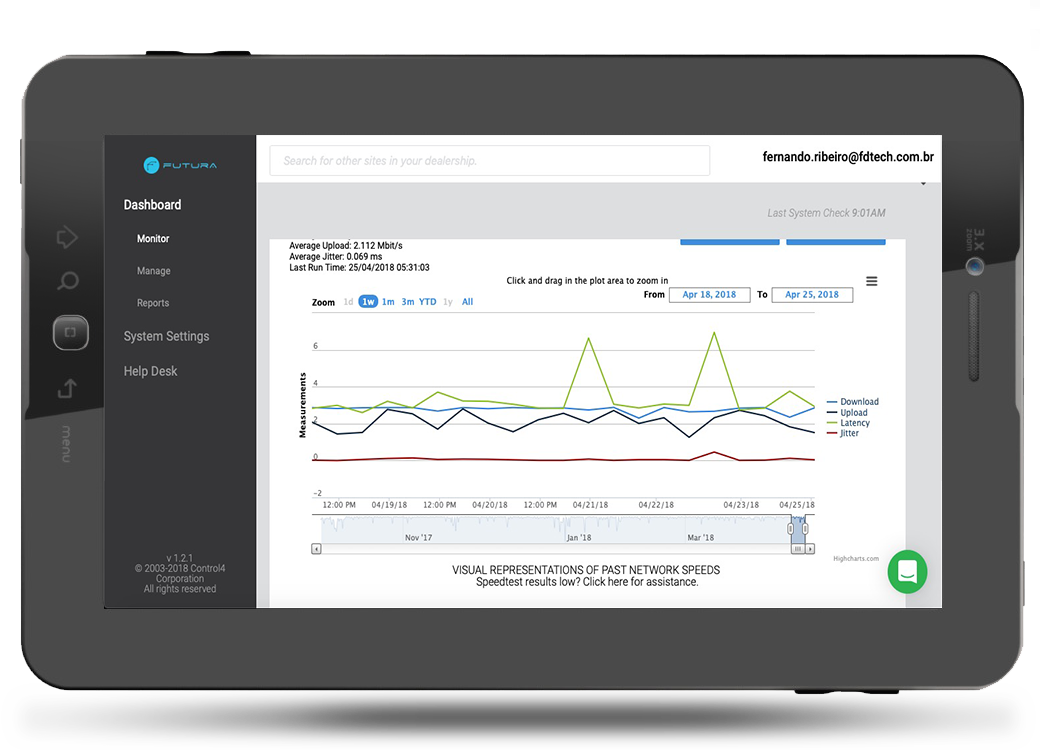The width and height of the screenshot is (1040, 750).
Task: Click the Futura logo icon
Action: point(151,165)
